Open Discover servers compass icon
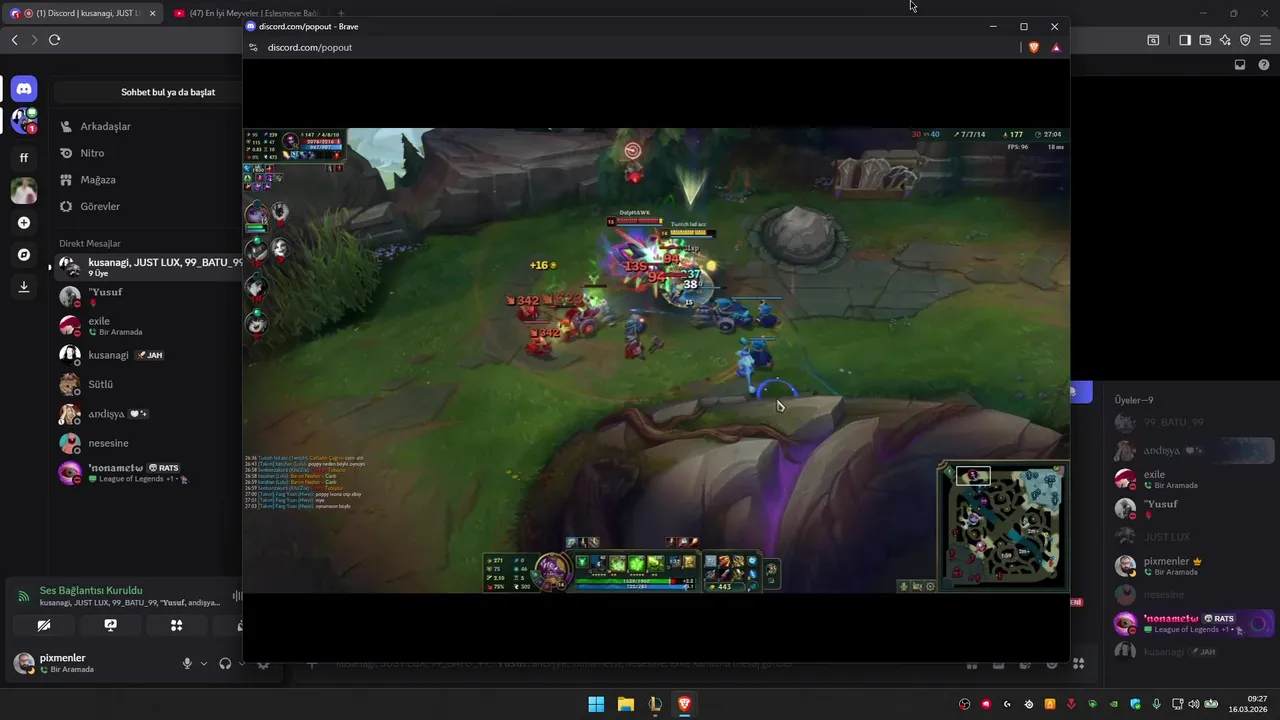The width and height of the screenshot is (1280, 720). pyautogui.click(x=24, y=255)
